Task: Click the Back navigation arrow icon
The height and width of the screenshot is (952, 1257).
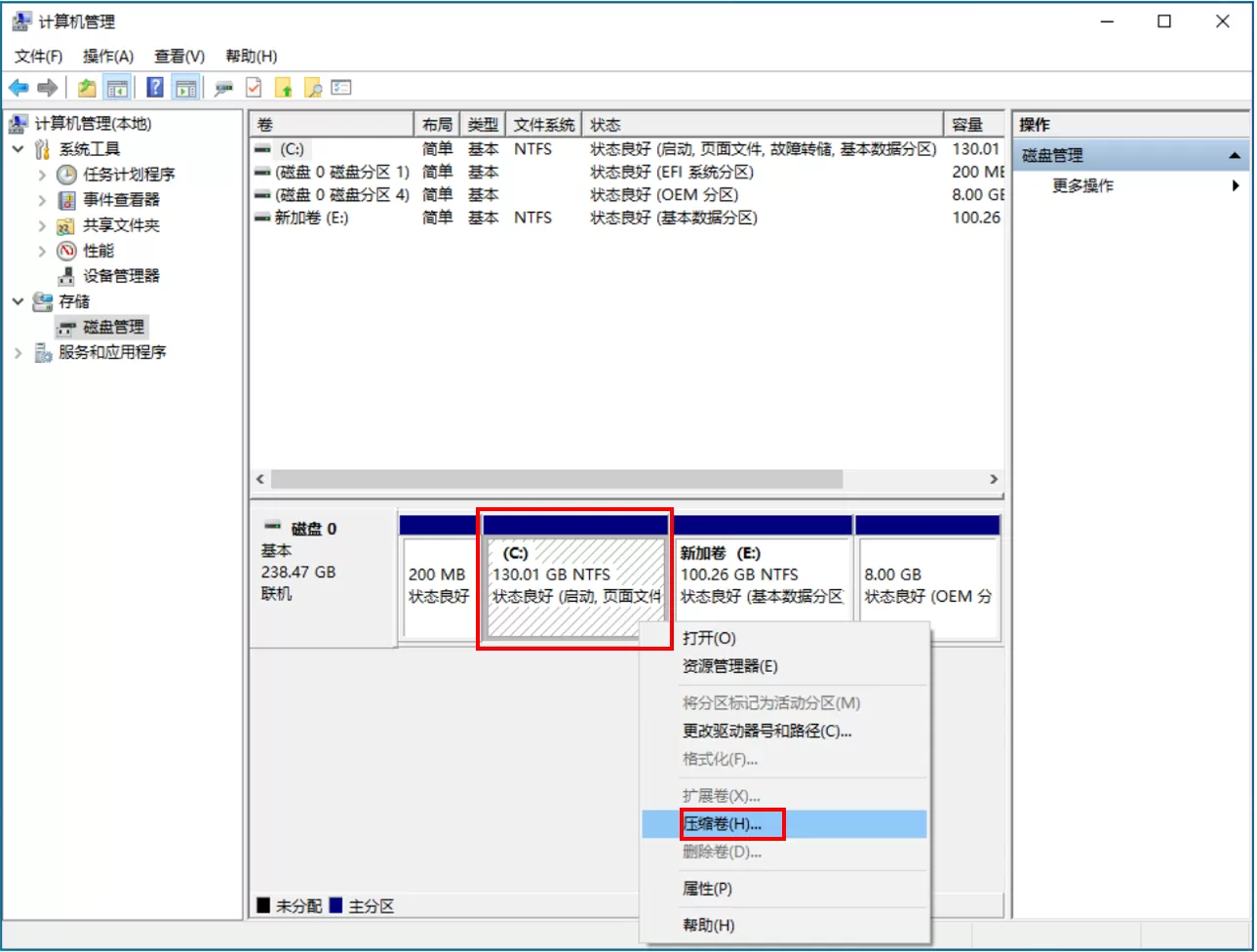Action: 20,87
